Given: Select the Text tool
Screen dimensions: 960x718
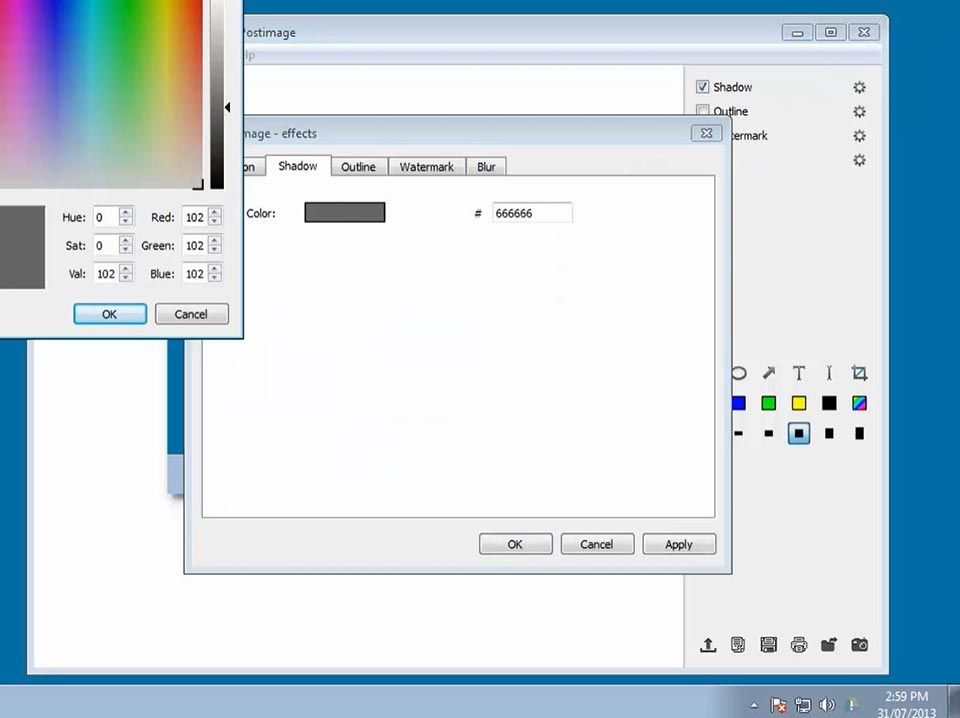Looking at the screenshot, I should (x=798, y=373).
